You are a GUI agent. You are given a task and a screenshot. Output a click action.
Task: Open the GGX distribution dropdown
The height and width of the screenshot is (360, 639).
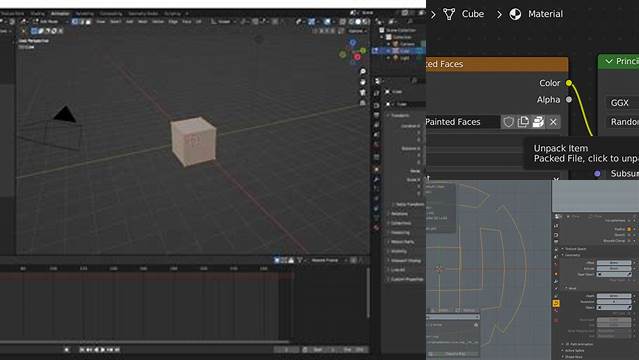click(x=623, y=103)
